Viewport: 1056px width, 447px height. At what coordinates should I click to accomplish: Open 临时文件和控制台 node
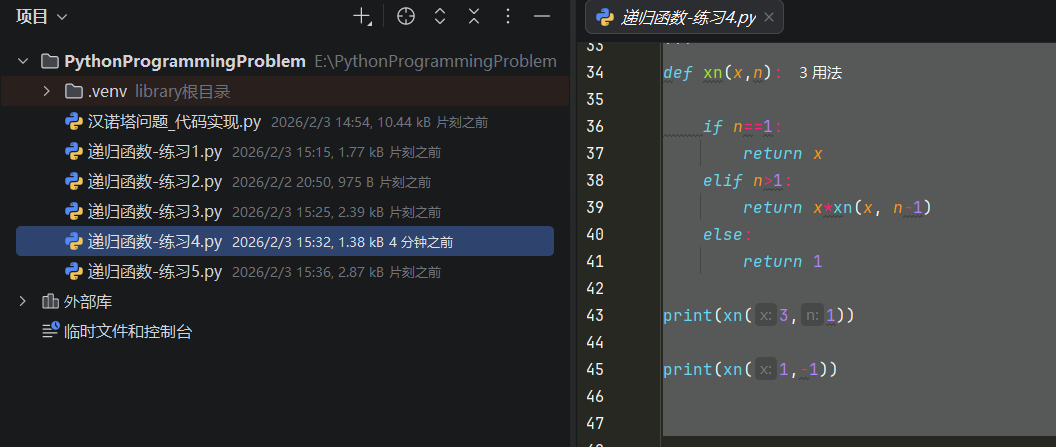128,331
